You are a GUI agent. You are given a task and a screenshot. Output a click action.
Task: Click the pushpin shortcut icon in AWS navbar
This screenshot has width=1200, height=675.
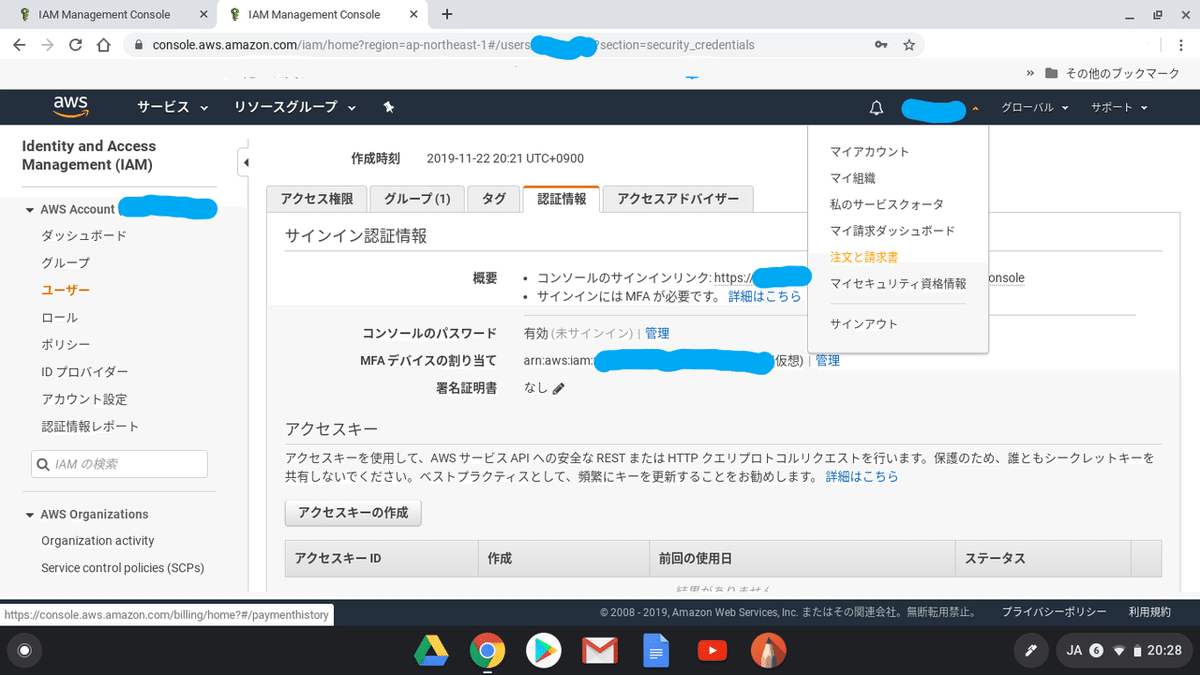[389, 107]
